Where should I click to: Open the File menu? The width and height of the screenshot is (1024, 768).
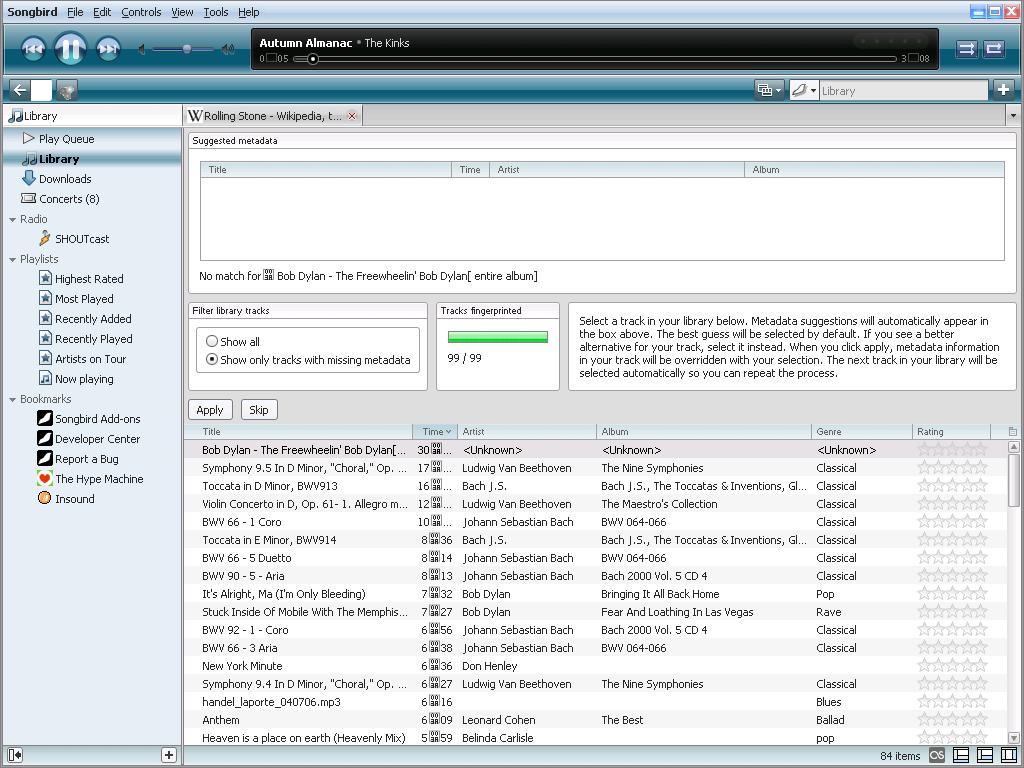[75, 12]
